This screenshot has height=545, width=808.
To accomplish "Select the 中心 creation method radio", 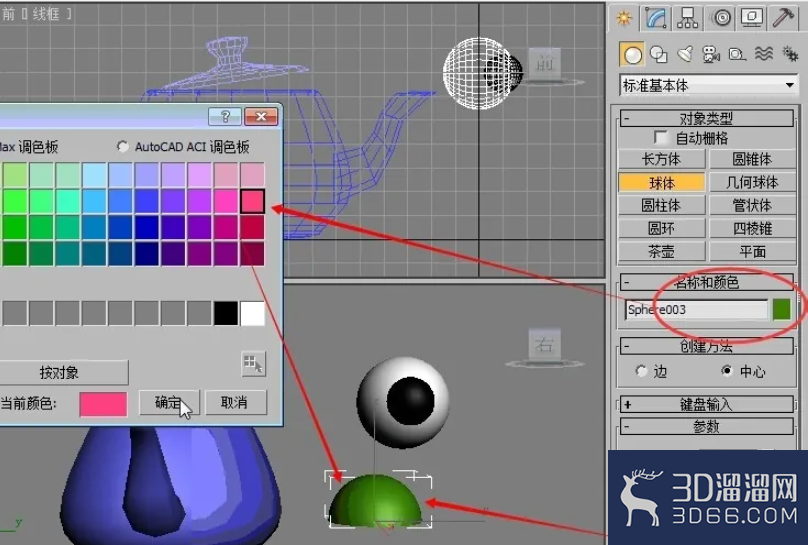I will (x=727, y=371).
